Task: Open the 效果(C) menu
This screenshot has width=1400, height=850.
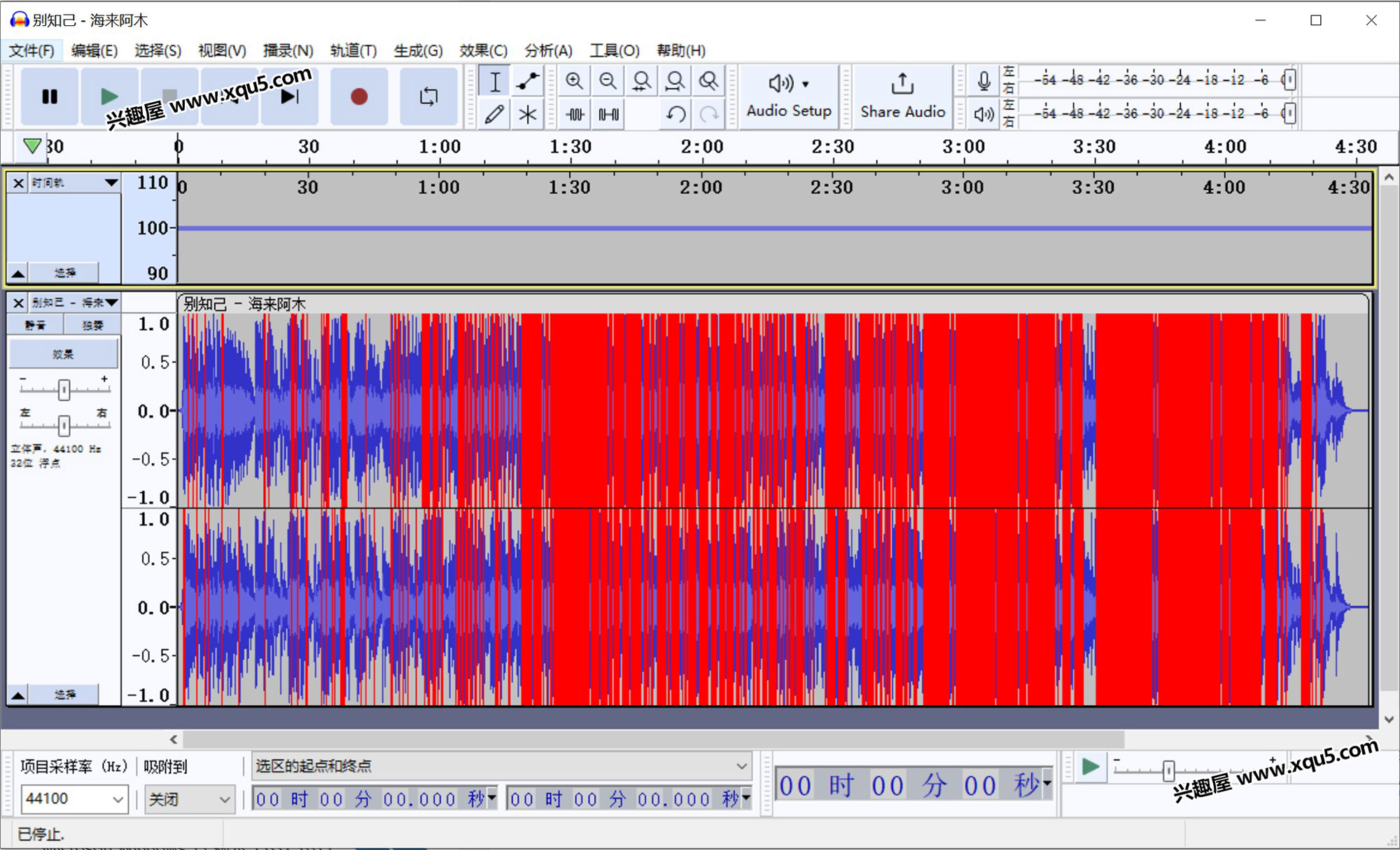Action: [x=483, y=50]
